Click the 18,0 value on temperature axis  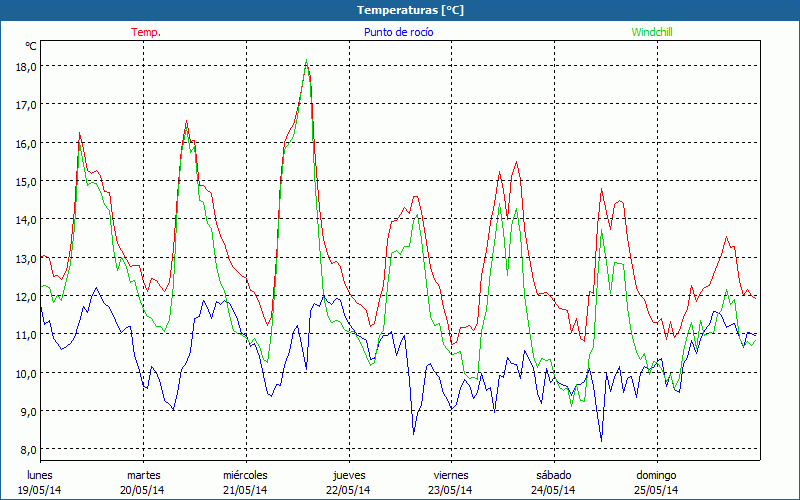[x=26, y=66]
